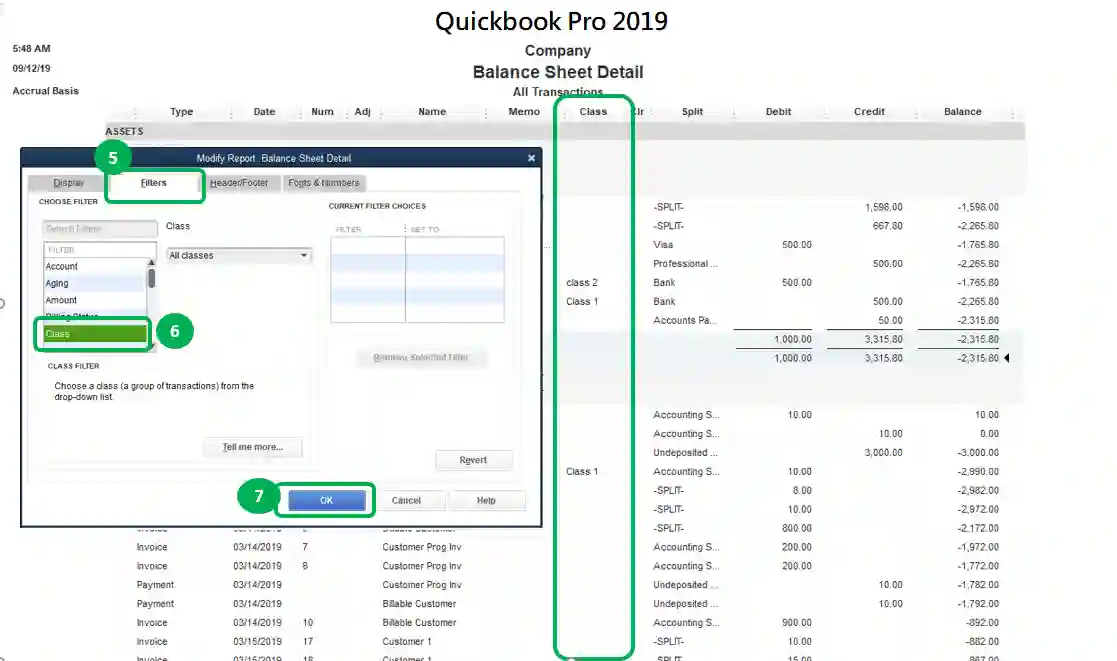1117x661 pixels.
Task: Click the Balance column header
Action: [962, 112]
